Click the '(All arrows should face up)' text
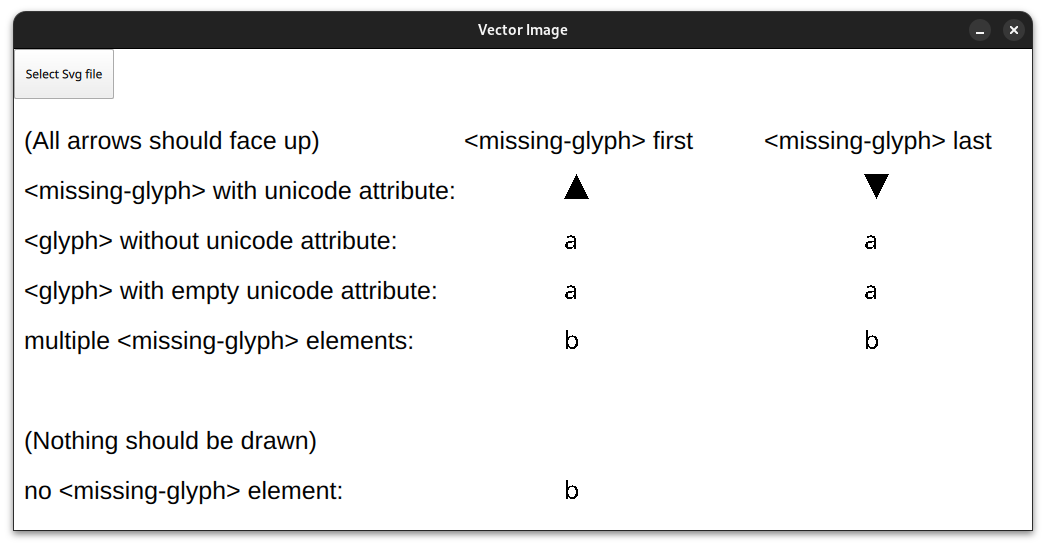1046x547 pixels. (x=172, y=141)
